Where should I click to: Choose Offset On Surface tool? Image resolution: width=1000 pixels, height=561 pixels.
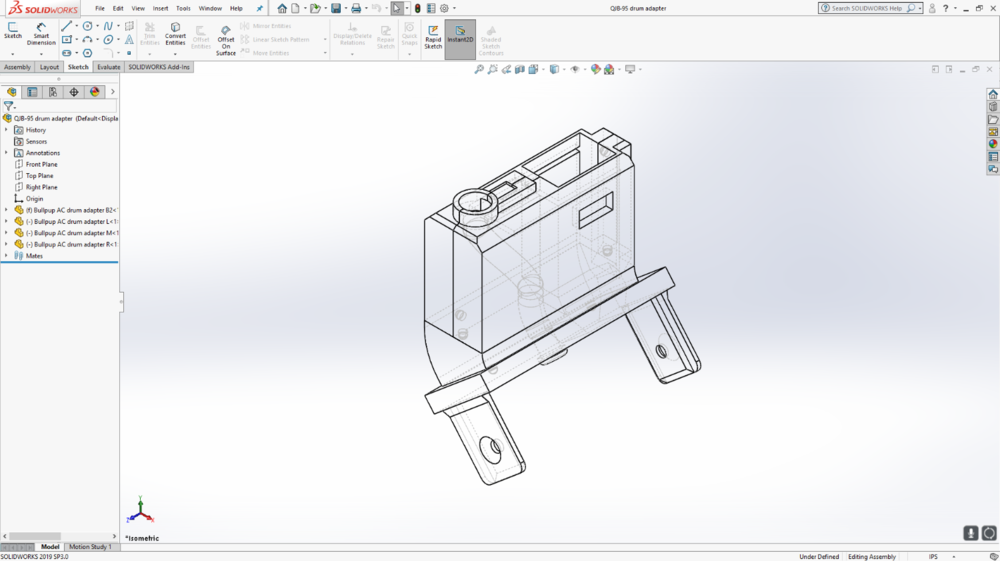(x=226, y=39)
